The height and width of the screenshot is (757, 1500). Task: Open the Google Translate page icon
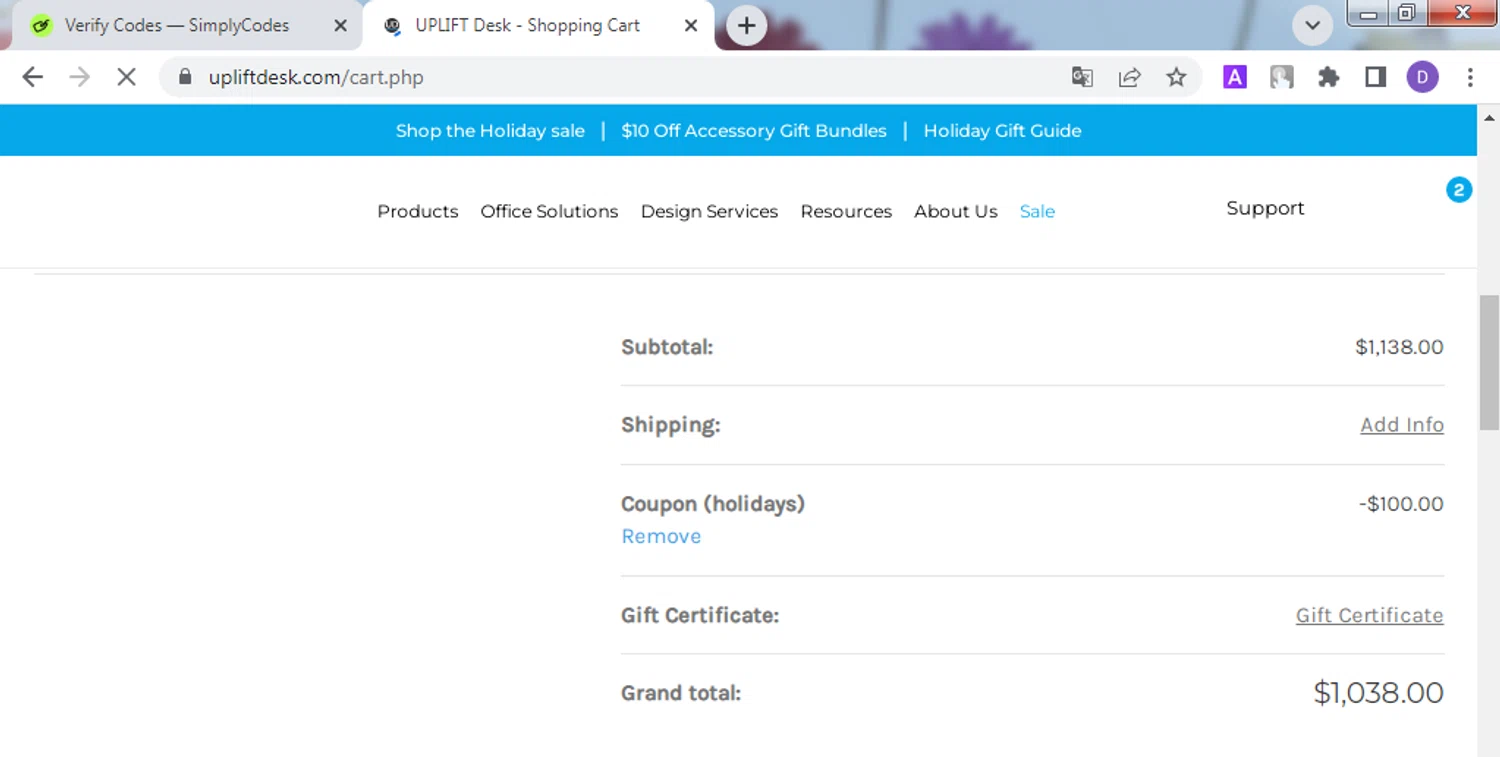1082,77
